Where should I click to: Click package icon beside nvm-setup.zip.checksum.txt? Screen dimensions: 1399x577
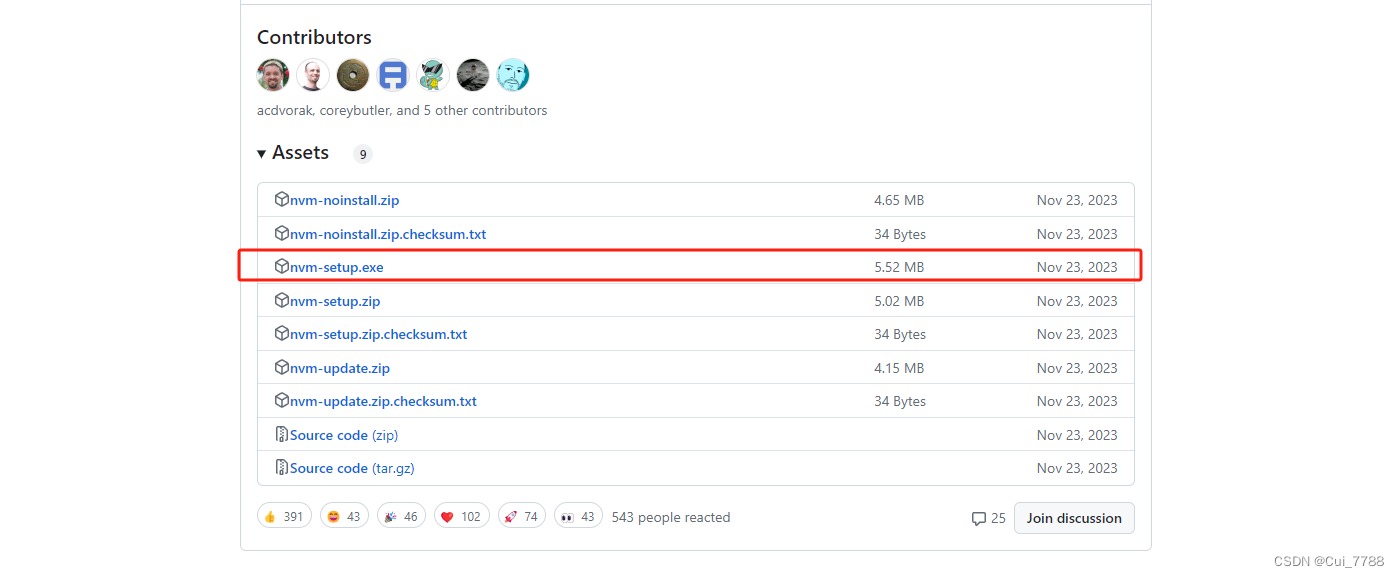[x=282, y=334]
